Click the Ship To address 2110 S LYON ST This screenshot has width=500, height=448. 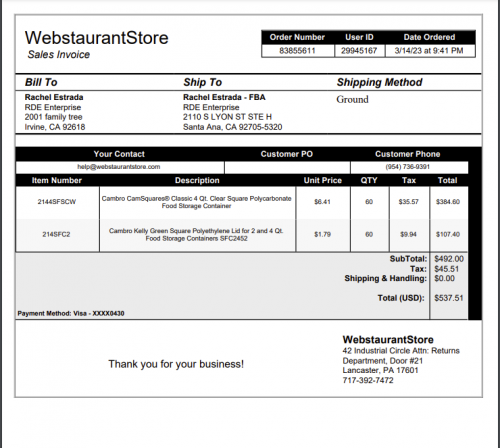coord(227,117)
